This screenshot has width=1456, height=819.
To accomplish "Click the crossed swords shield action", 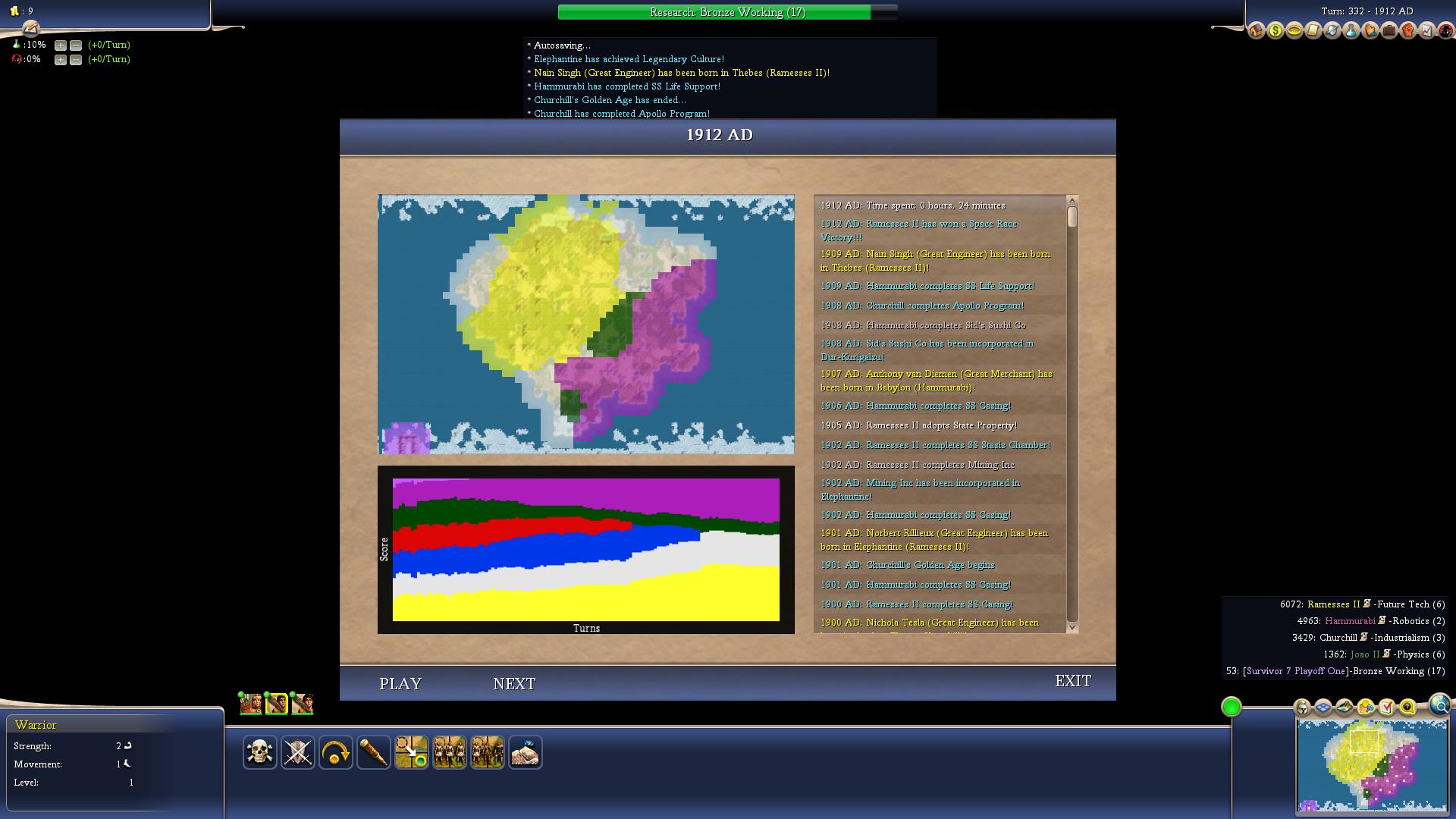I will (298, 752).
